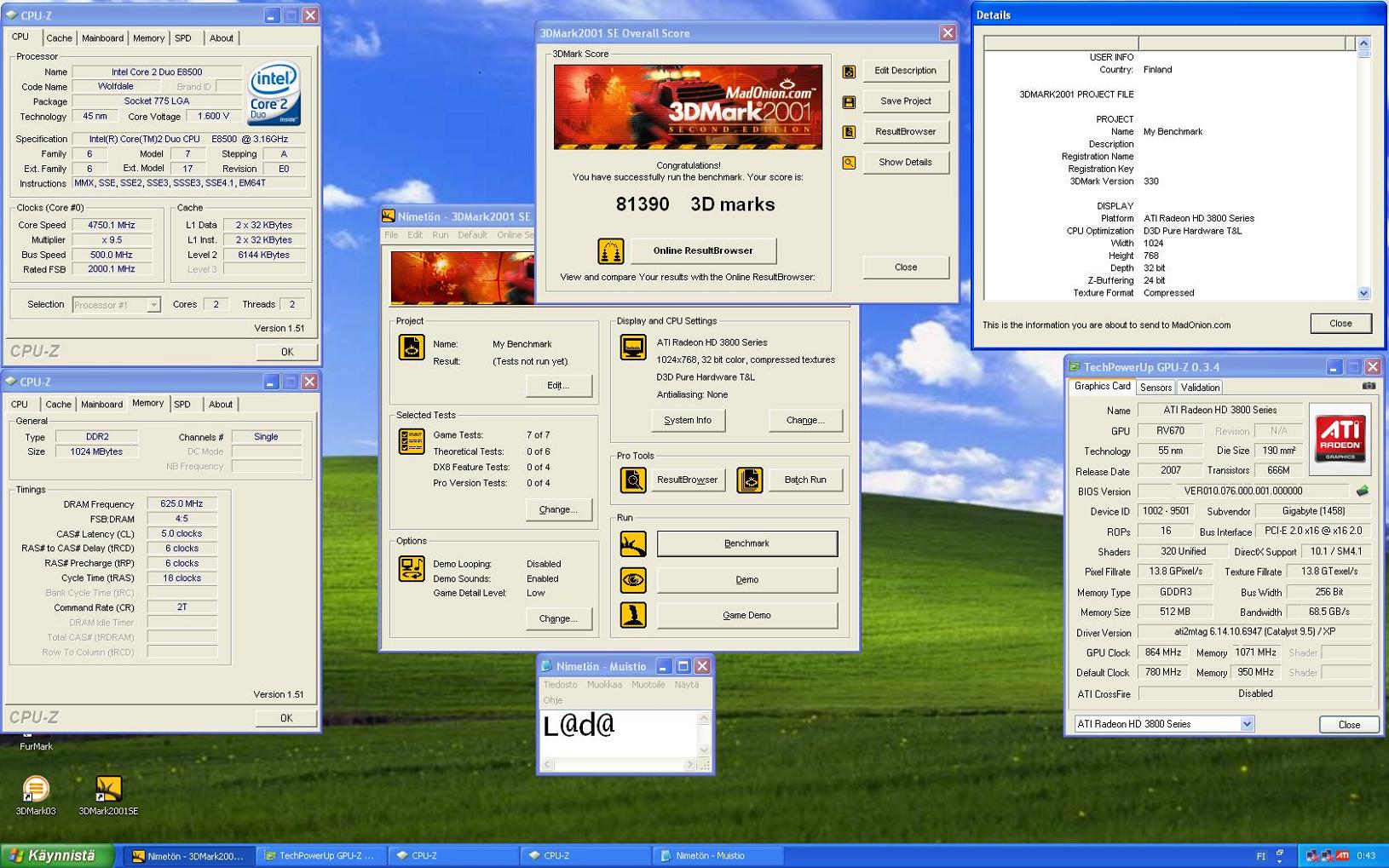
Task: Click the 81390 3D marks score text
Action: [x=695, y=204]
